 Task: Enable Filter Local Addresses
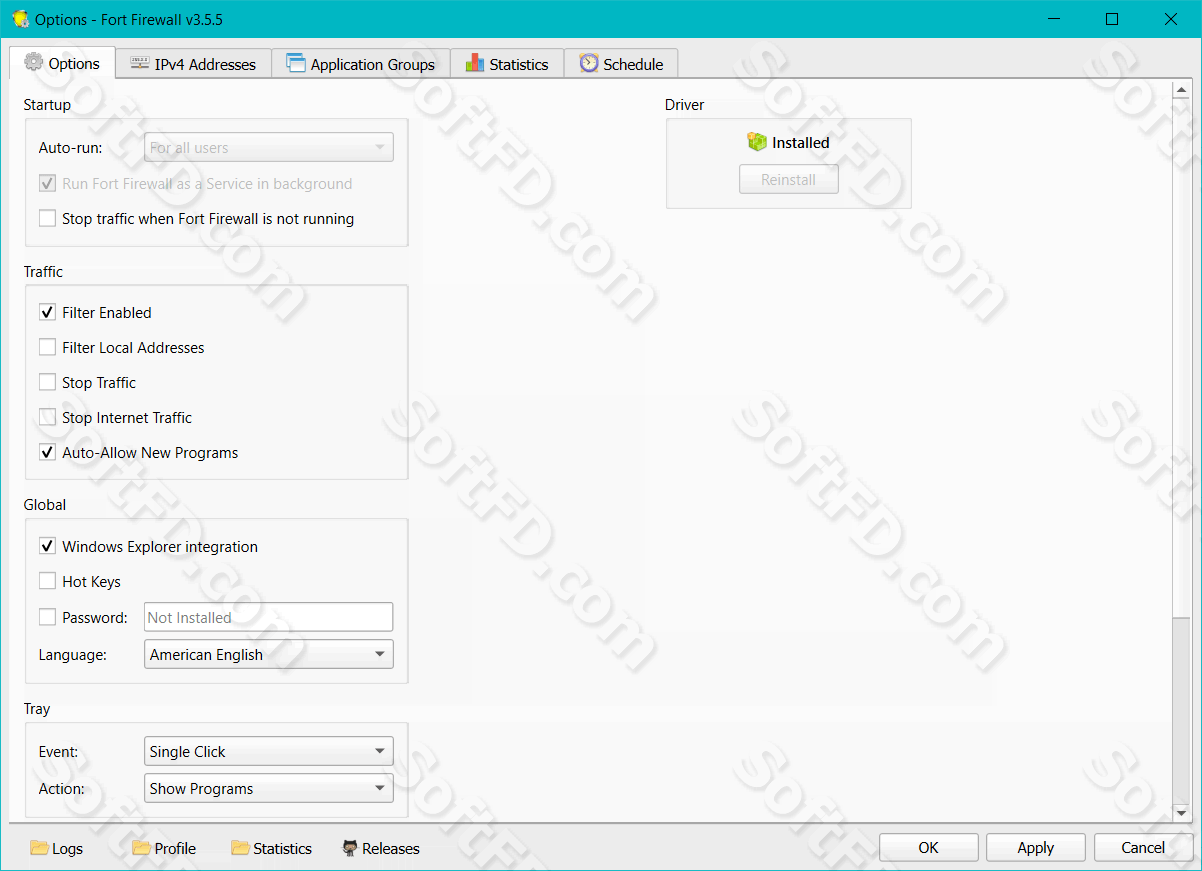coord(47,348)
